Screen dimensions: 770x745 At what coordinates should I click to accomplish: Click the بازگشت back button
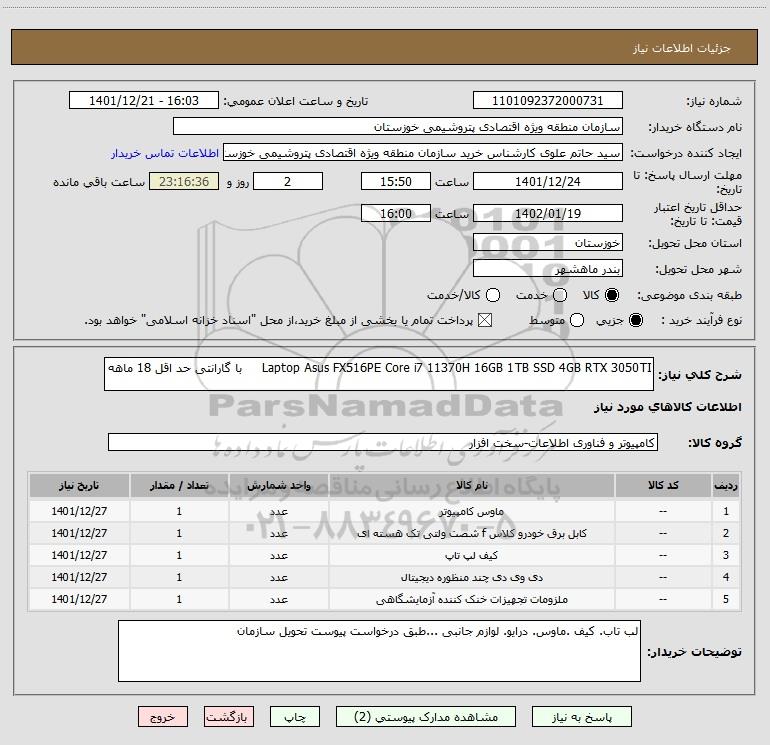pyautogui.click(x=229, y=717)
